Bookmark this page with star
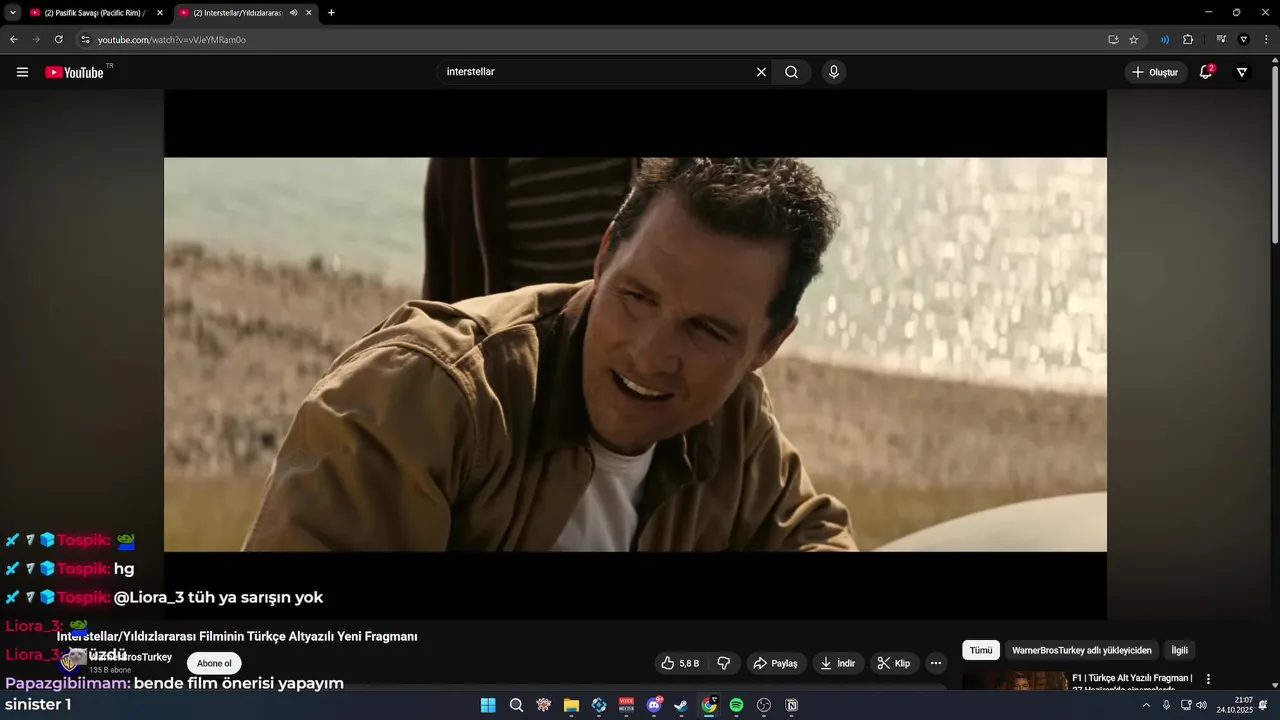1280x720 pixels. pos(1134,39)
